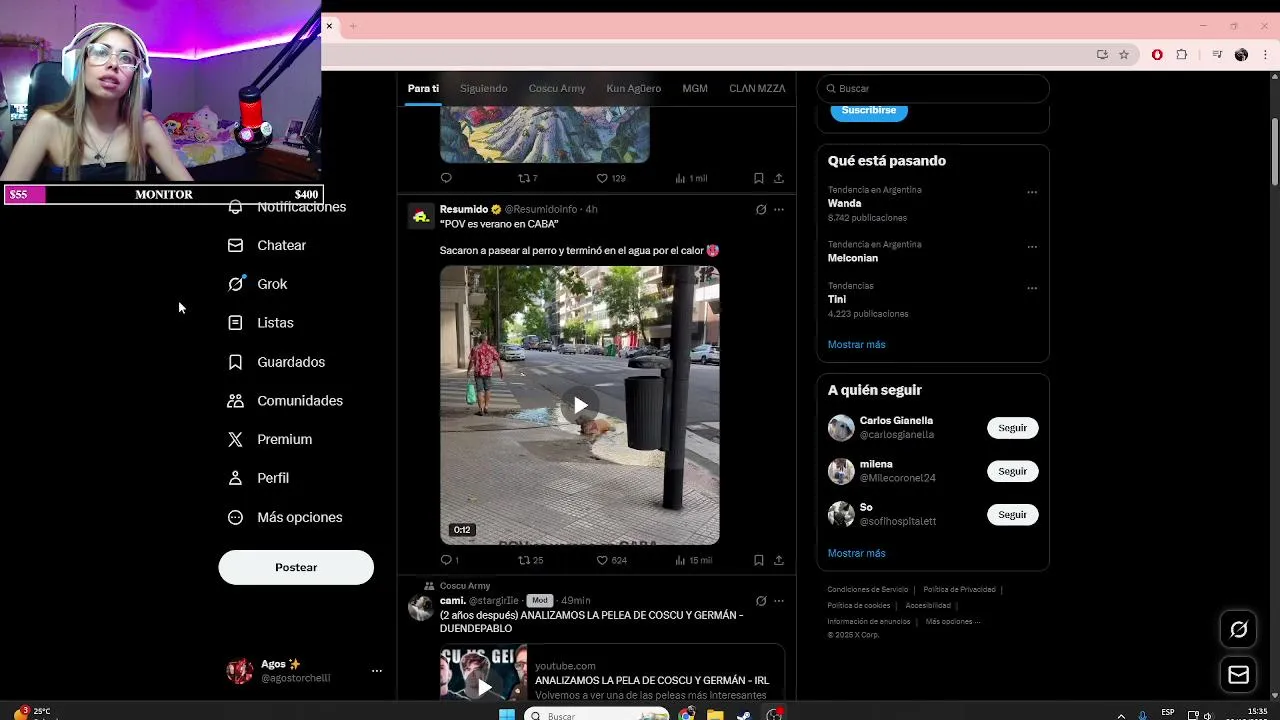Follow So @sofihospitalett

click(1013, 514)
